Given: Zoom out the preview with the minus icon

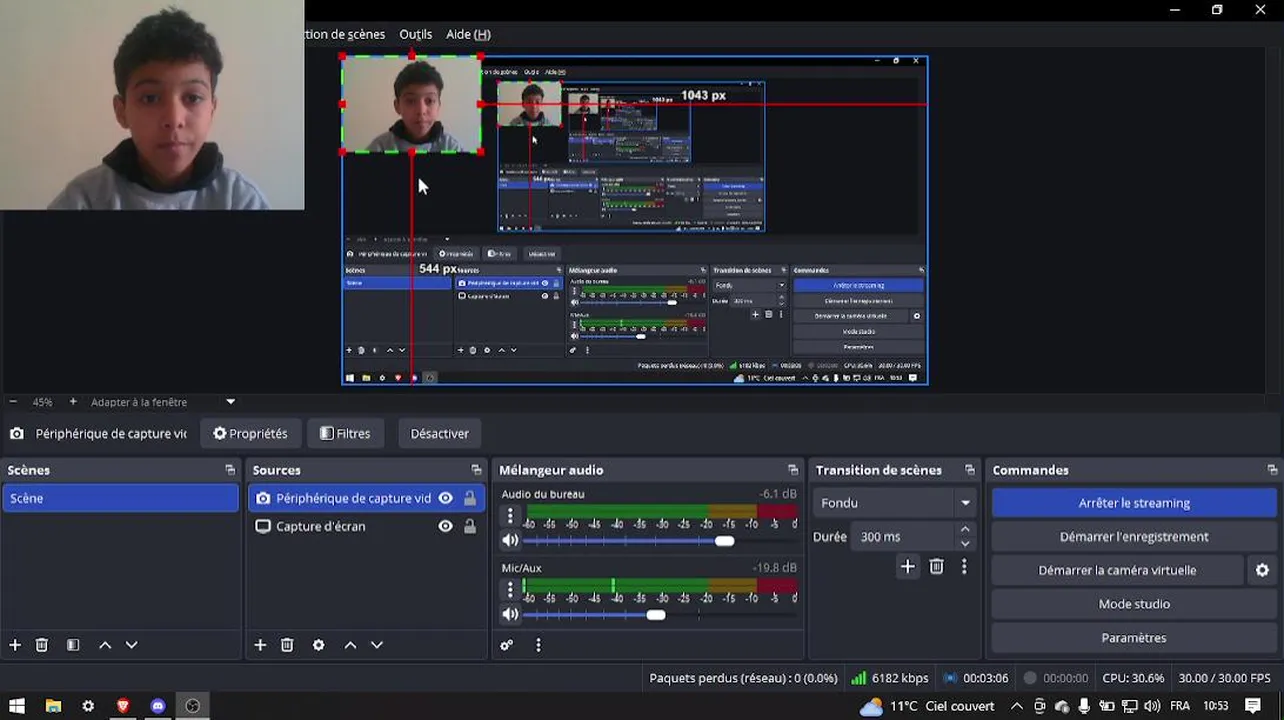Looking at the screenshot, I should (13, 402).
